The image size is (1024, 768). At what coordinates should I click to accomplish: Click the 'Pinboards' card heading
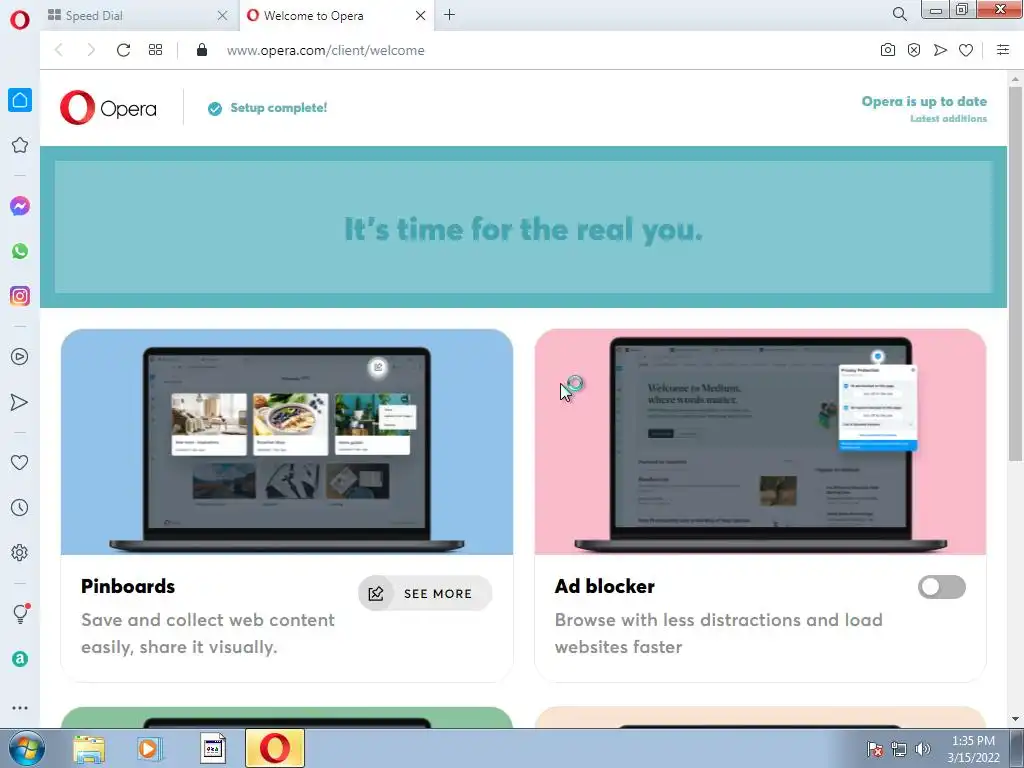pos(128,586)
